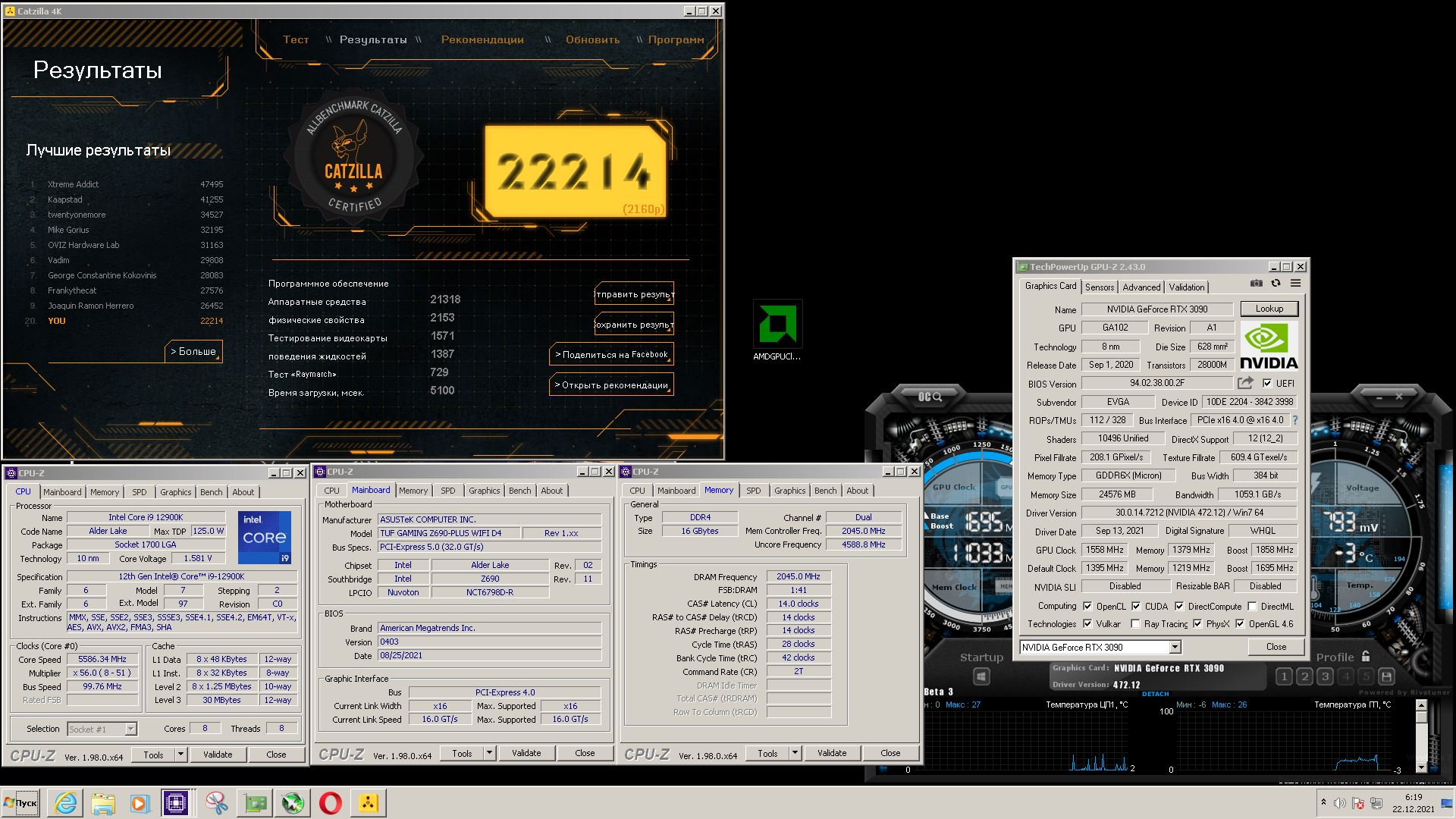Click the Больше button in Catzilla
Screen dimensions: 1456x819
(x=193, y=351)
